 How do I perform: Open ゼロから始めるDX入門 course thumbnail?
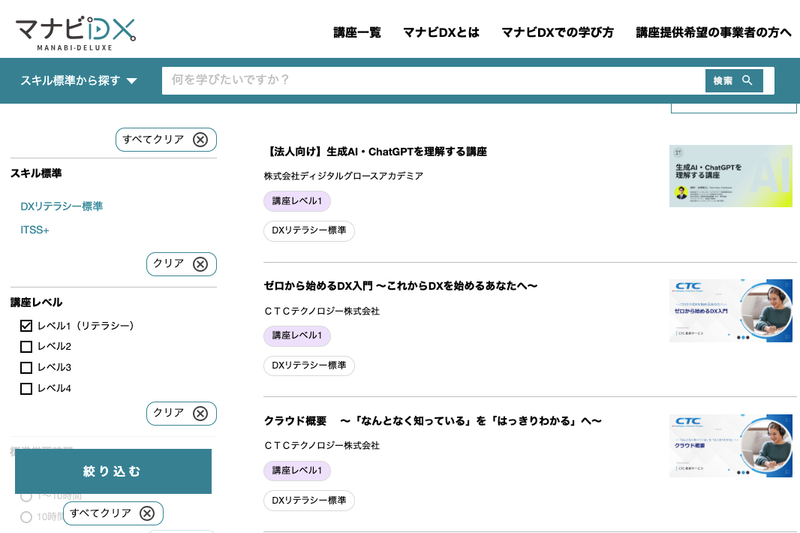731,311
